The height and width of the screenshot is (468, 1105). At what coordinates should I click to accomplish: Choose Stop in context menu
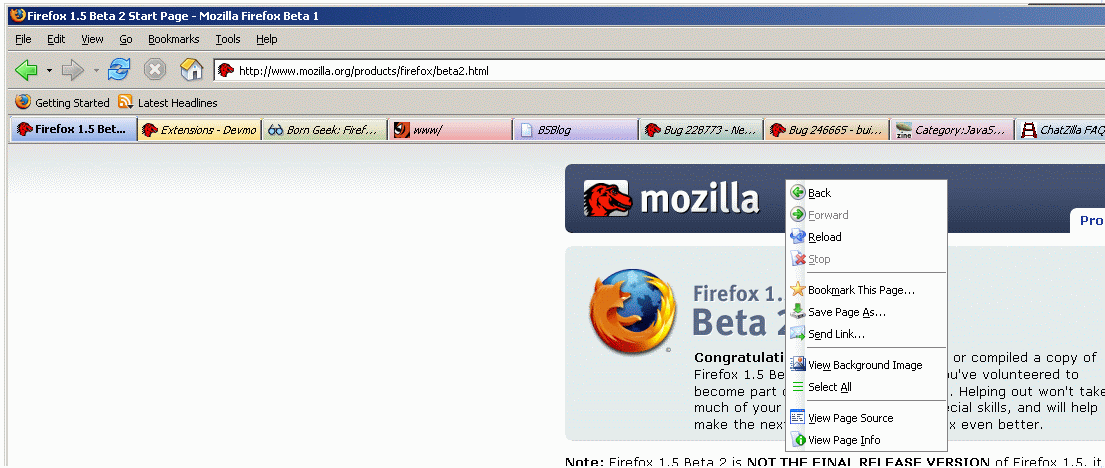click(866, 259)
